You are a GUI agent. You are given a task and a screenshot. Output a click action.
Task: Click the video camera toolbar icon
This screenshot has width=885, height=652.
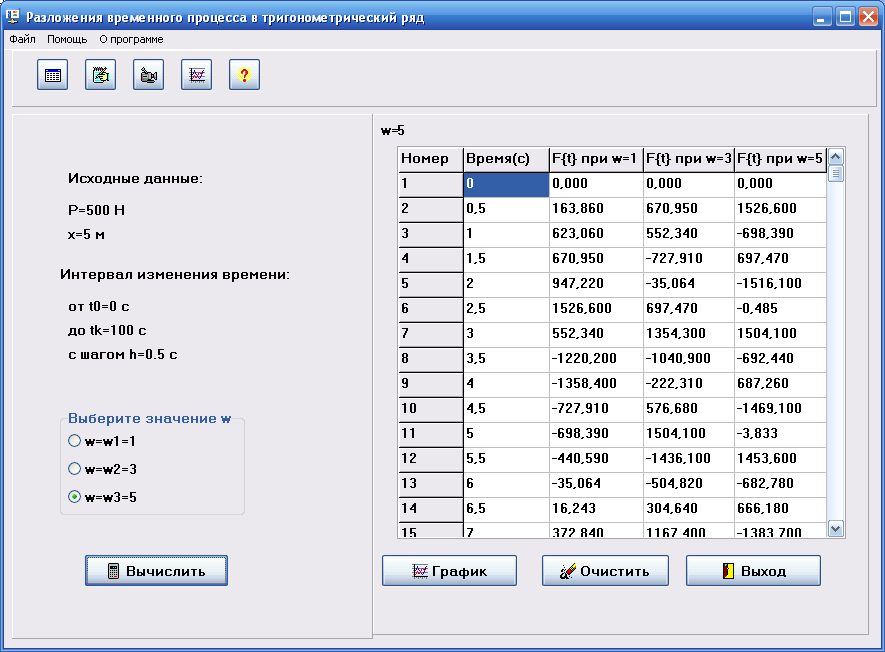(x=149, y=75)
